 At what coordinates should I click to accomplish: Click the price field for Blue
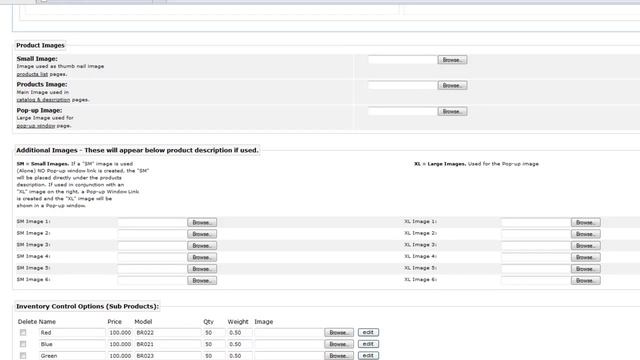click(x=120, y=344)
